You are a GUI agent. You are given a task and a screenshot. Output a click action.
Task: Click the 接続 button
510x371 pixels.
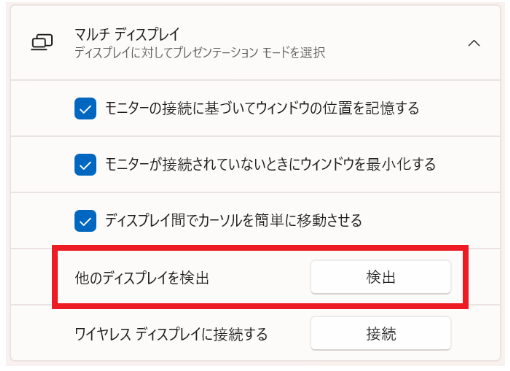pyautogui.click(x=381, y=333)
